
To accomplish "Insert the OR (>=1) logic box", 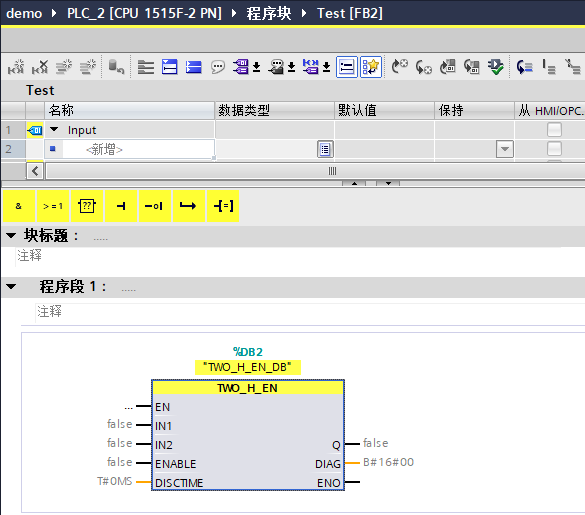I will [x=53, y=206].
